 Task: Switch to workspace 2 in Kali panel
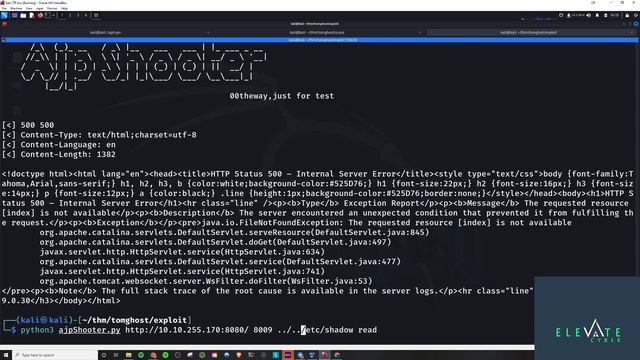[70, 16]
